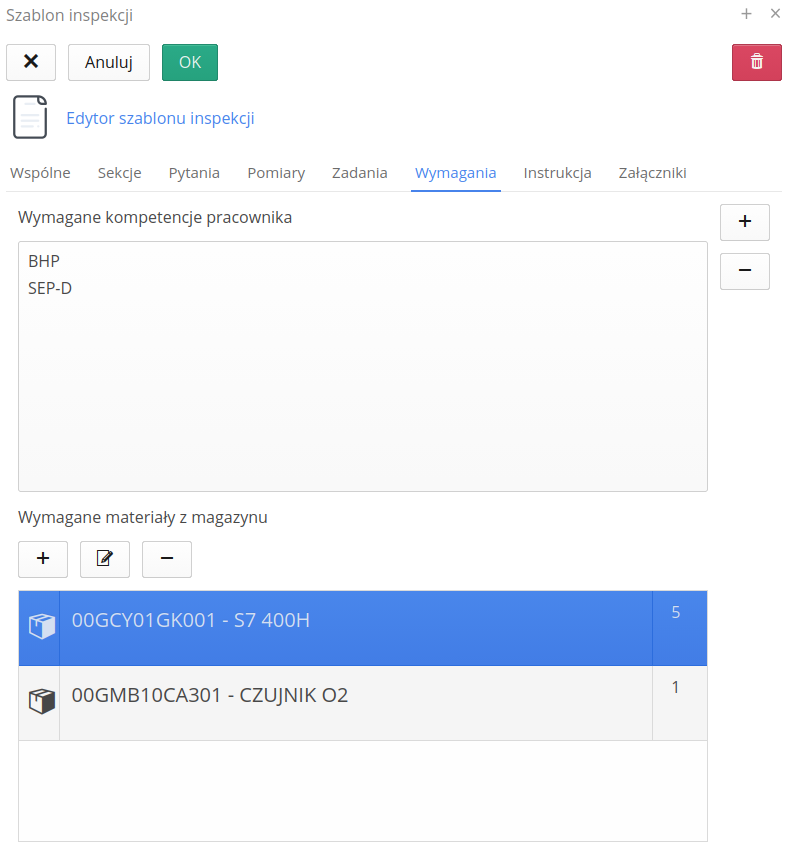Open the Pytania tab
791x865 pixels.
coord(194,173)
